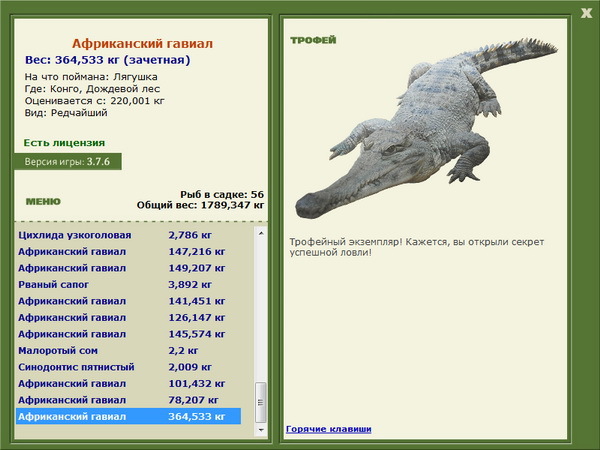The height and width of the screenshot is (450, 600).
Task: Click the Вид: Редчайший line
Action: pyautogui.click(x=66, y=113)
